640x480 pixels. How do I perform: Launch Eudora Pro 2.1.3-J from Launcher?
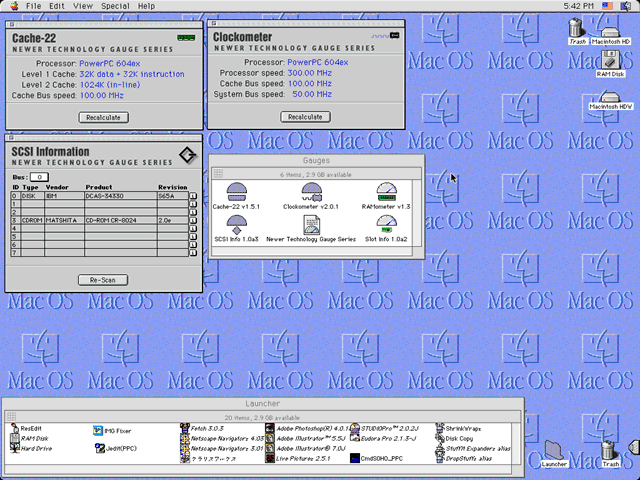[383, 438]
